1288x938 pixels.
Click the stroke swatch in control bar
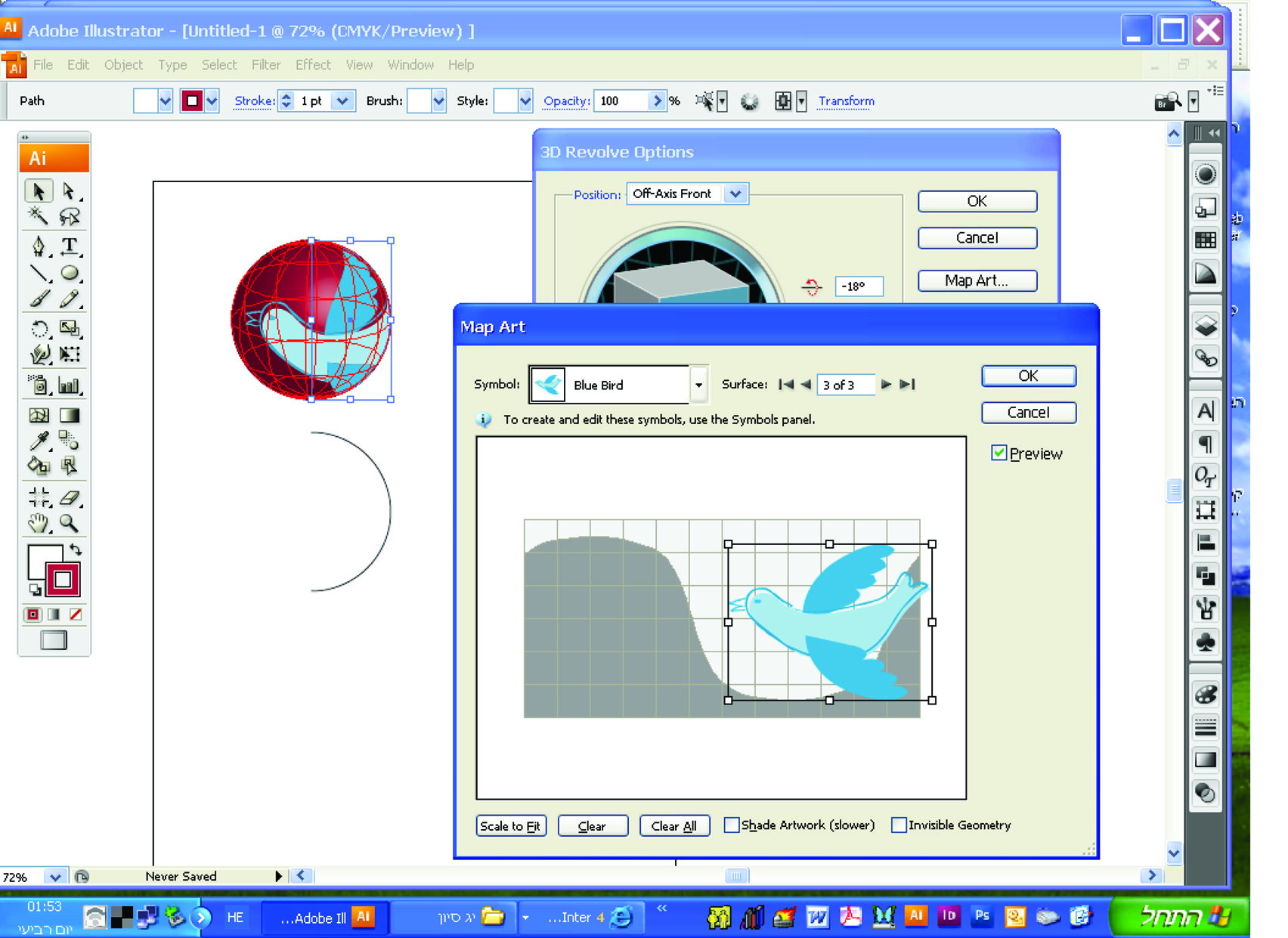(x=191, y=101)
